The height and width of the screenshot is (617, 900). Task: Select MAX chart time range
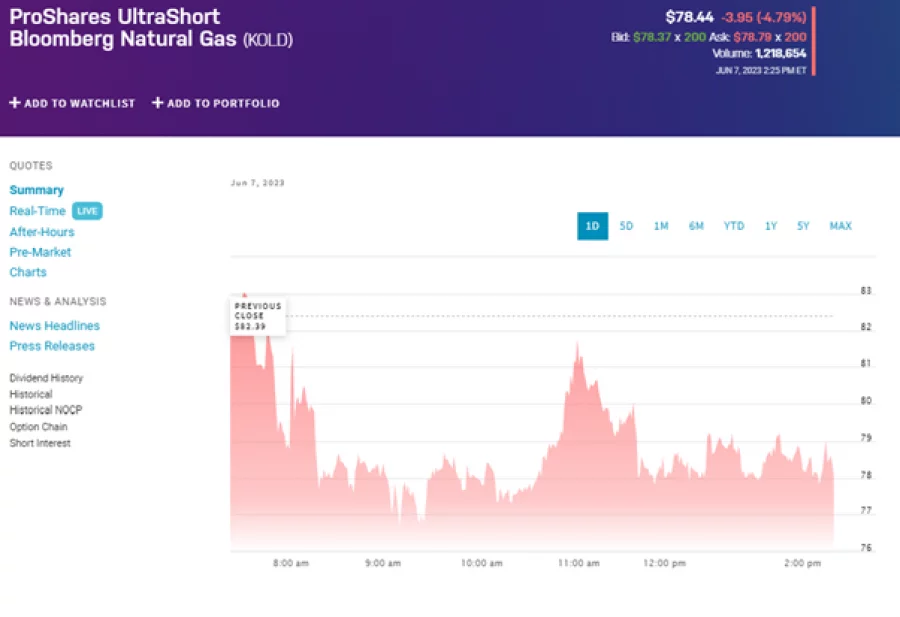[840, 226]
